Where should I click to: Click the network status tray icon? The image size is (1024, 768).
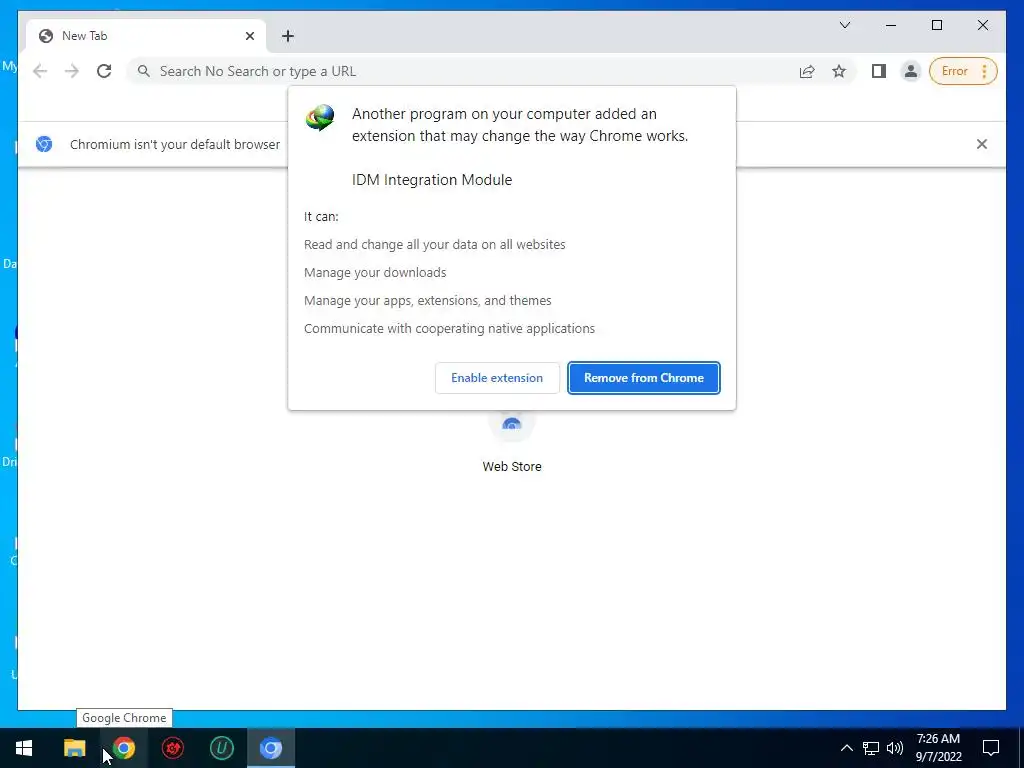click(871, 748)
